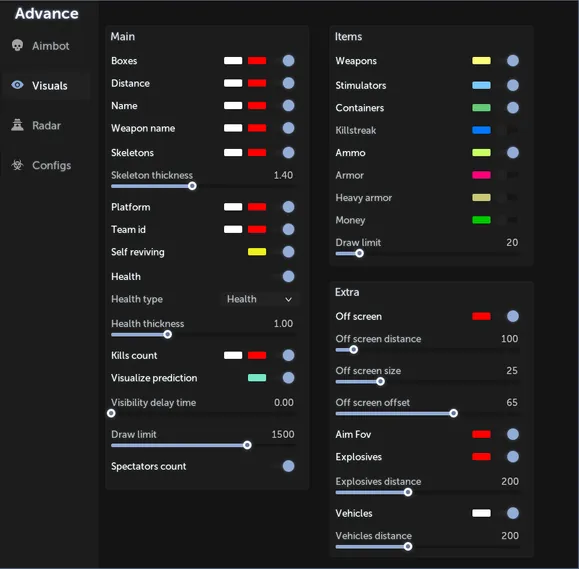Turn off the Name toggle
579x569 pixels.
click(285, 106)
